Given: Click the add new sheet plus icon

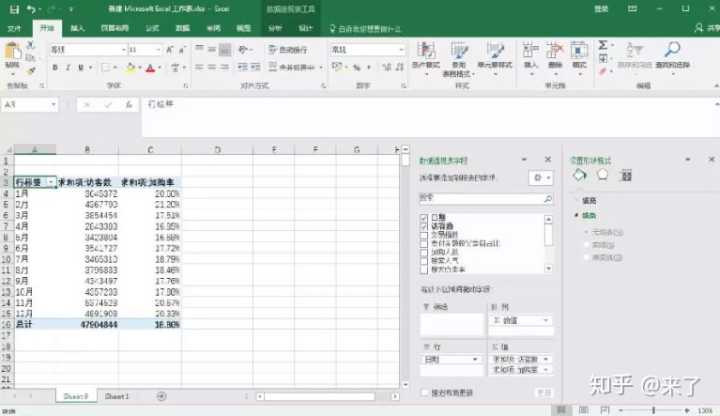Looking at the screenshot, I should click(161, 396).
